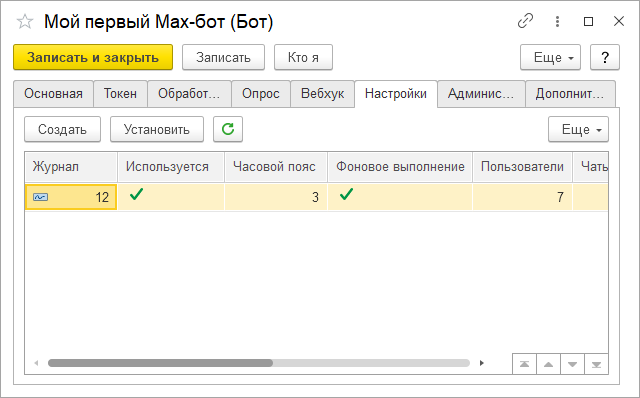Toggle the Используется checkmark in the row
Viewport: 640px width, 398px height.
(x=136, y=195)
